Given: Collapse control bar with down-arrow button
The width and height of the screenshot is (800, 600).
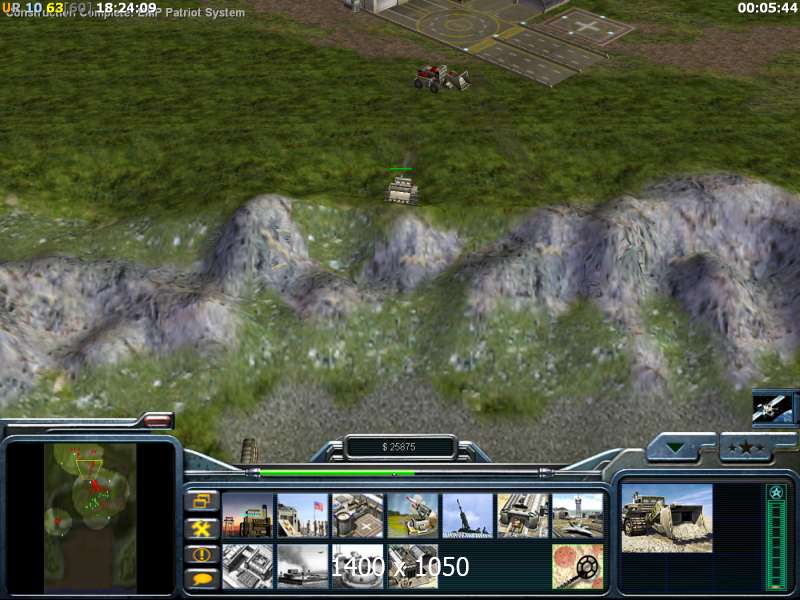Looking at the screenshot, I should click(676, 447).
